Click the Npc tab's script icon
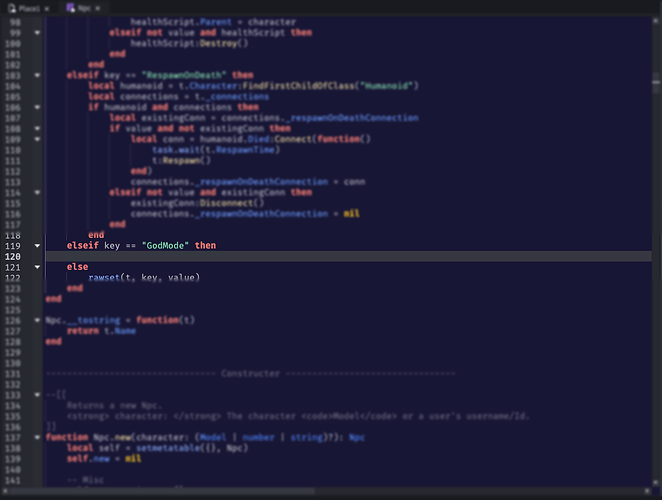The width and height of the screenshot is (662, 500). 71,8
